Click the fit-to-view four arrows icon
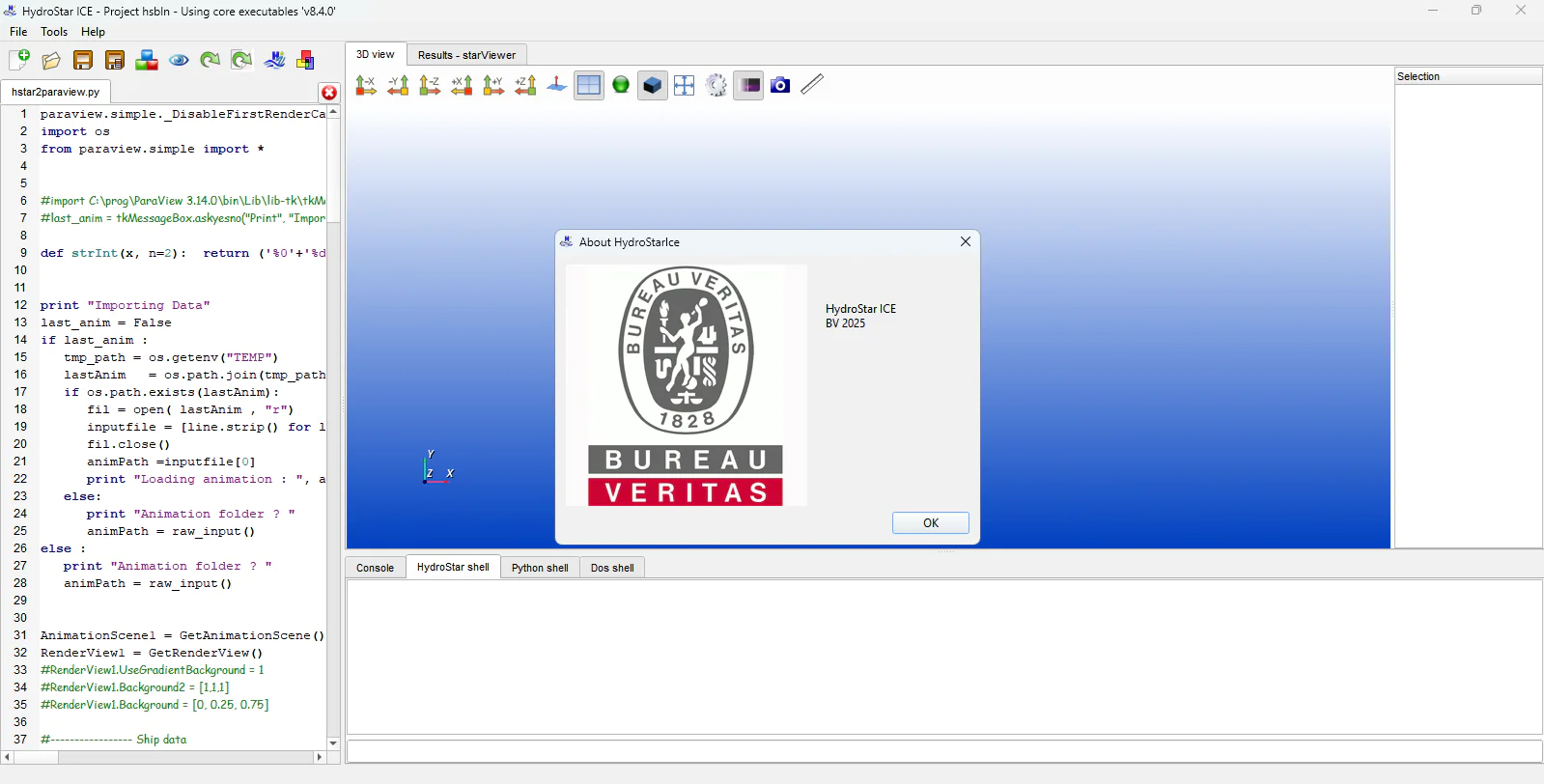 pos(685,85)
